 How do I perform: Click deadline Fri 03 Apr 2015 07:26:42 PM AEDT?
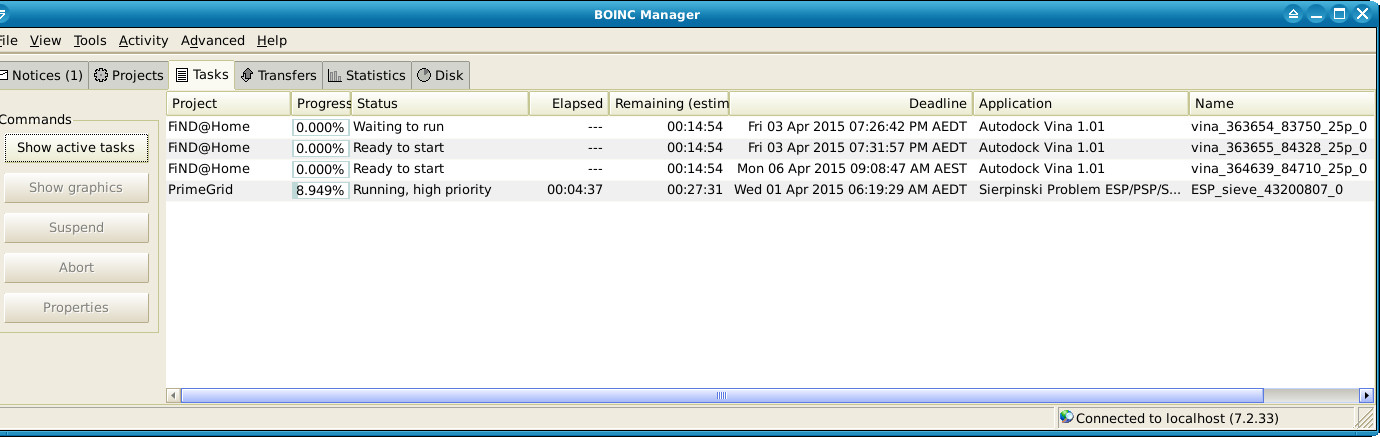click(x=857, y=127)
